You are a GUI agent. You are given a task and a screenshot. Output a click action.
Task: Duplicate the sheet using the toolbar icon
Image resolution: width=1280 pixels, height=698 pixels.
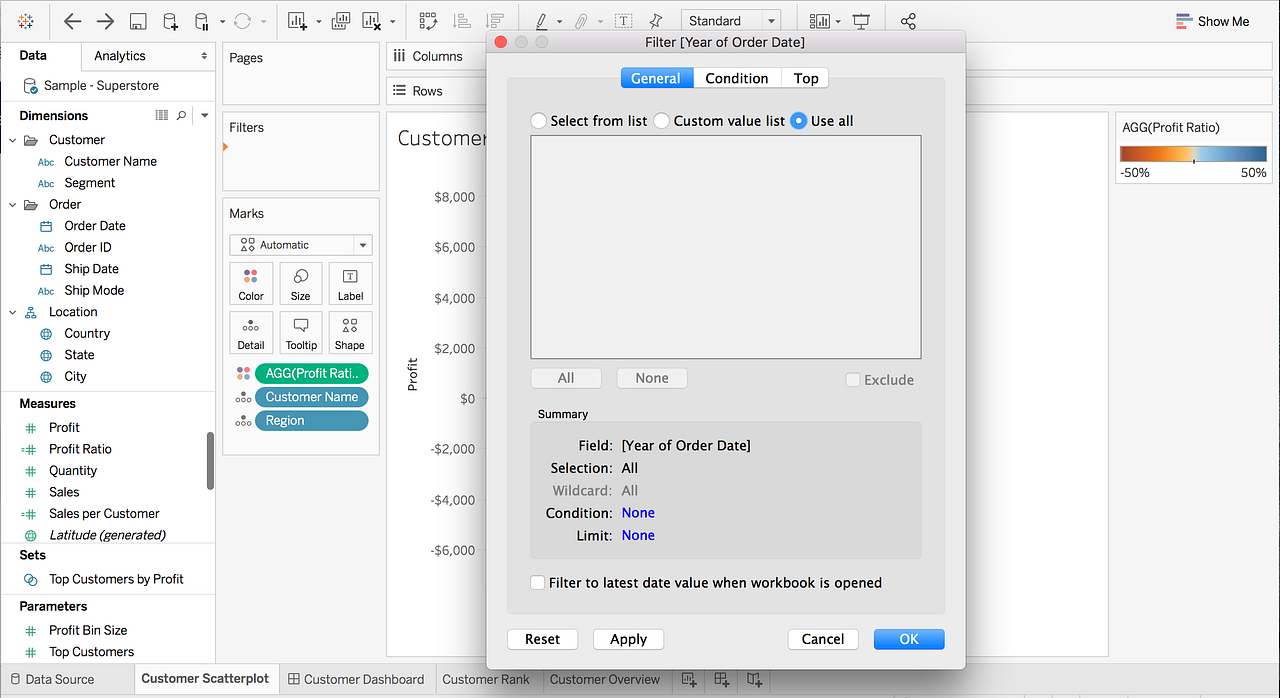coord(340,21)
